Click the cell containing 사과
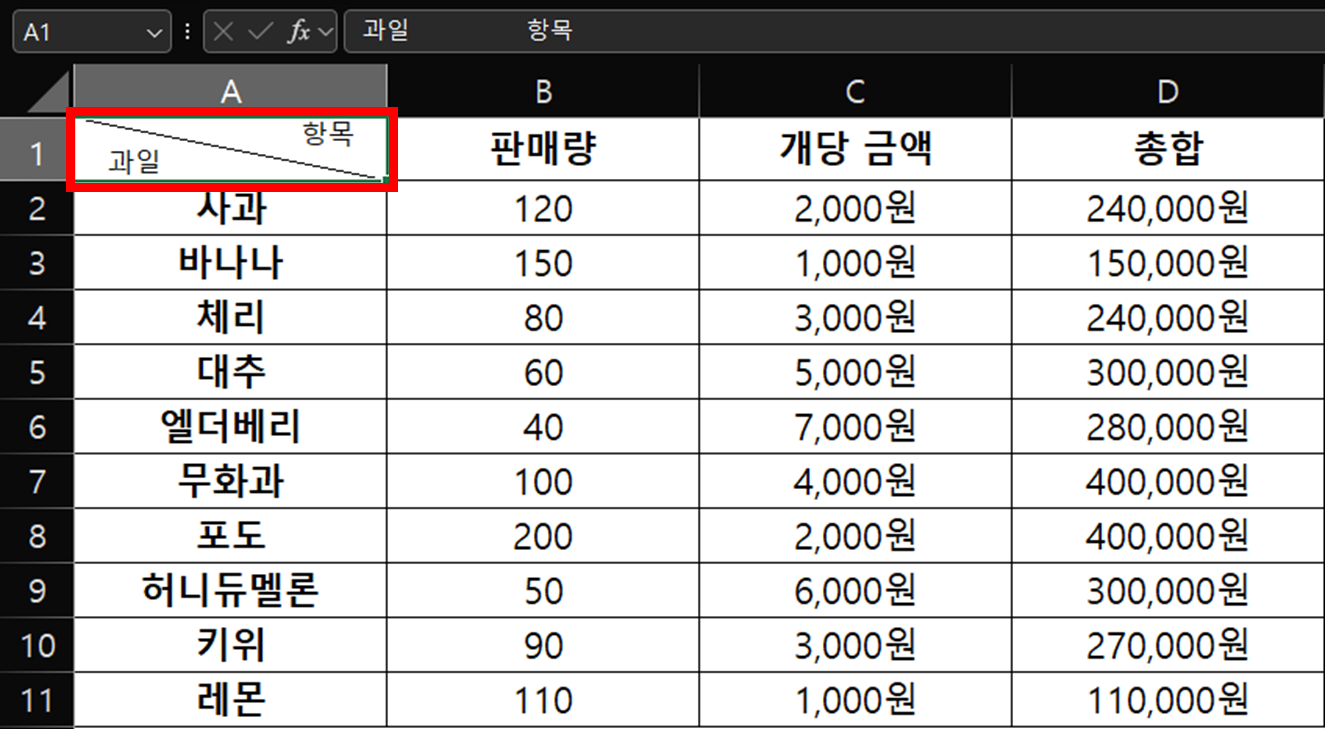The image size is (1325, 729). click(230, 207)
